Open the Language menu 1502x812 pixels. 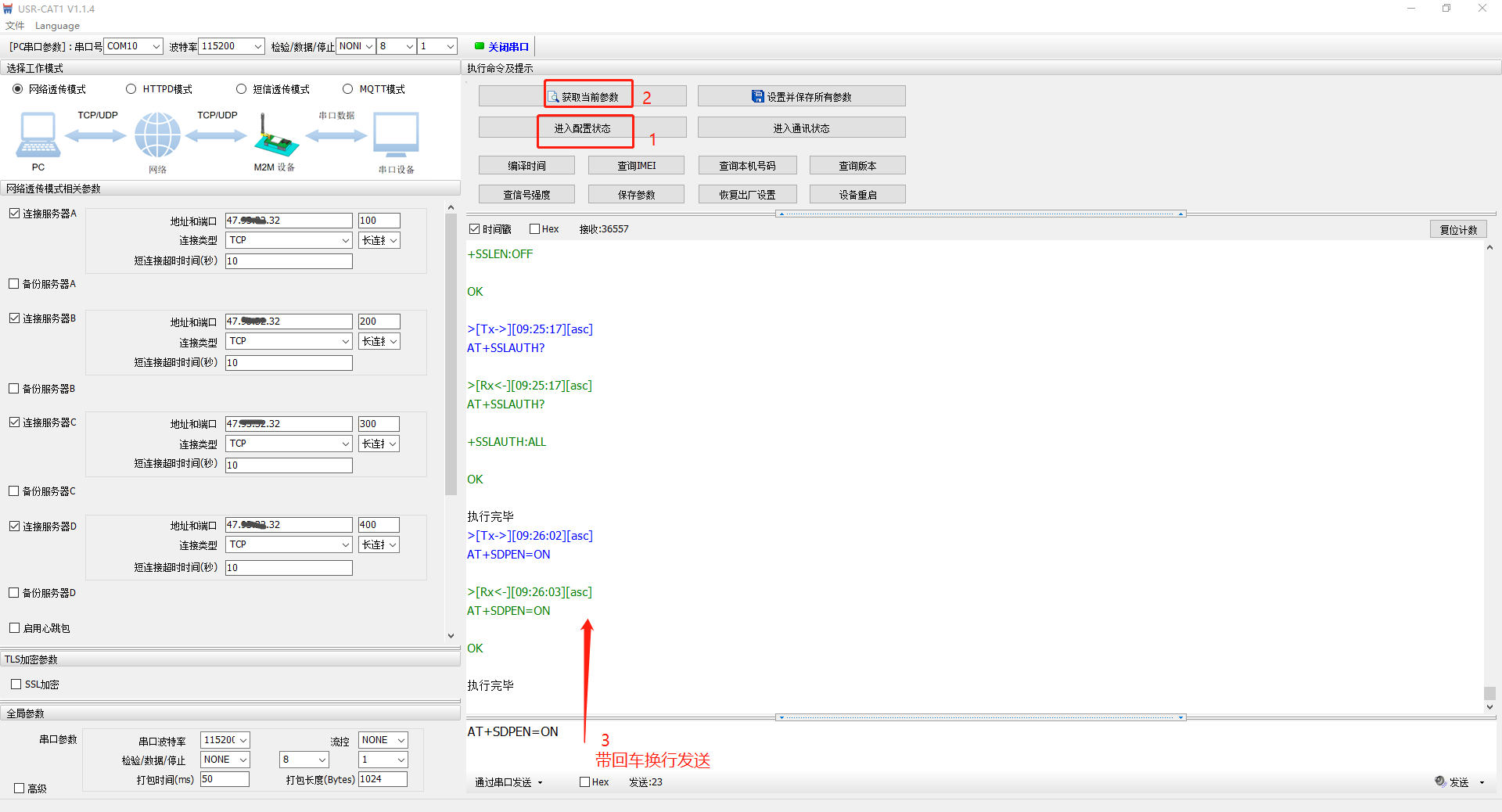(57, 26)
